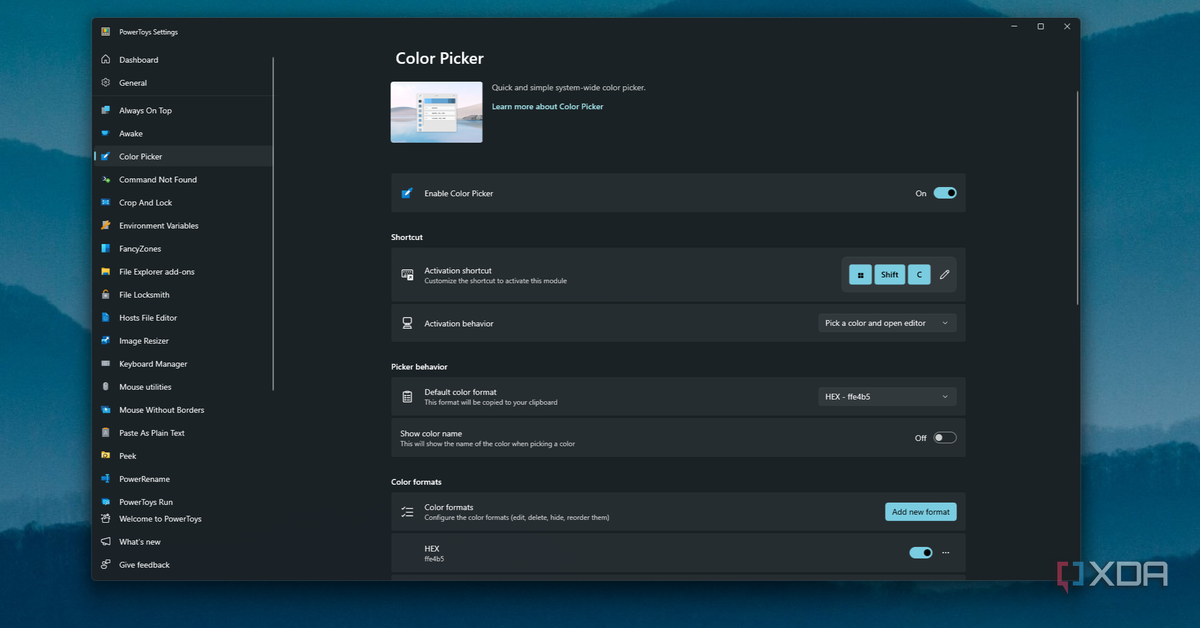The image size is (1200, 628).
Task: Click the Add new format button
Action: tap(920, 511)
